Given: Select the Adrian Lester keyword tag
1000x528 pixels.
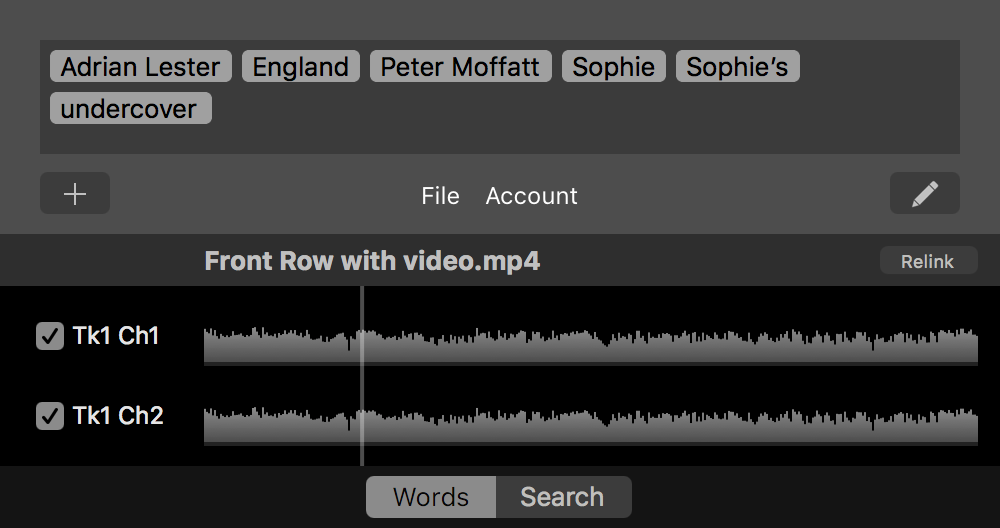Looking at the screenshot, I should coord(140,67).
